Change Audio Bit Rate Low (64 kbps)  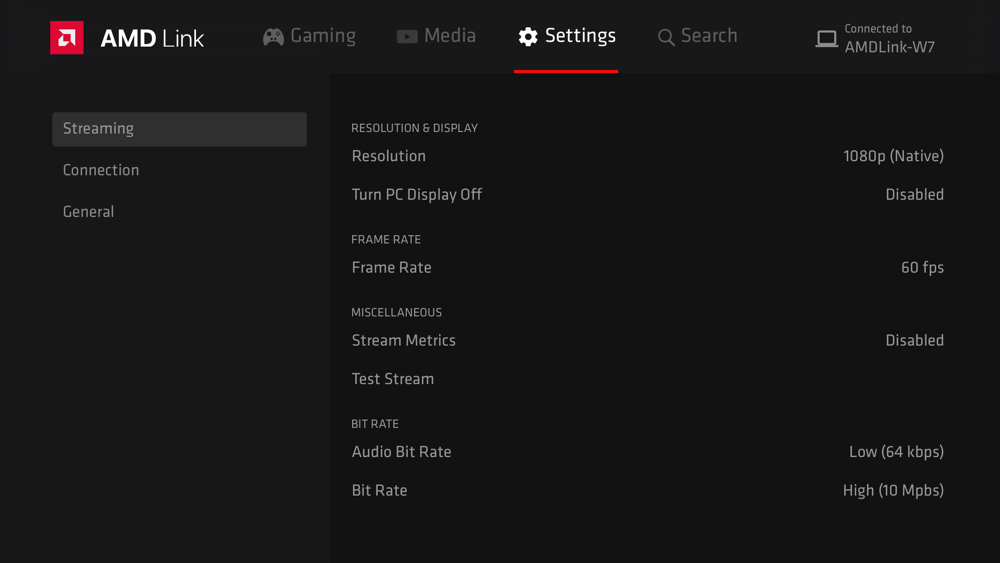click(x=896, y=452)
